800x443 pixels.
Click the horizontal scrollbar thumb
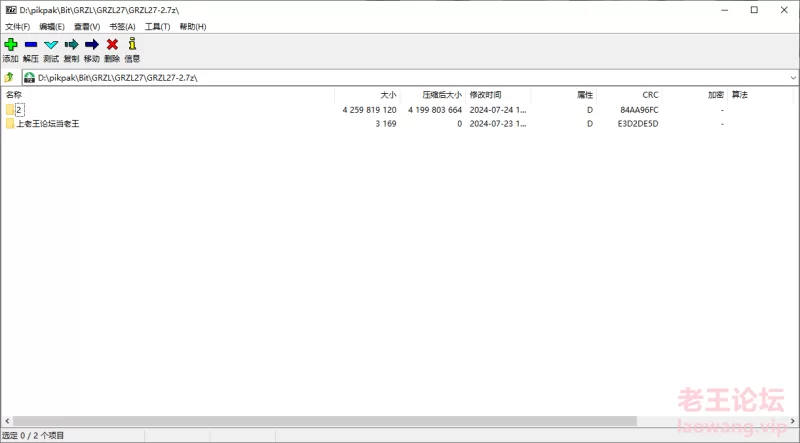pos(324,421)
